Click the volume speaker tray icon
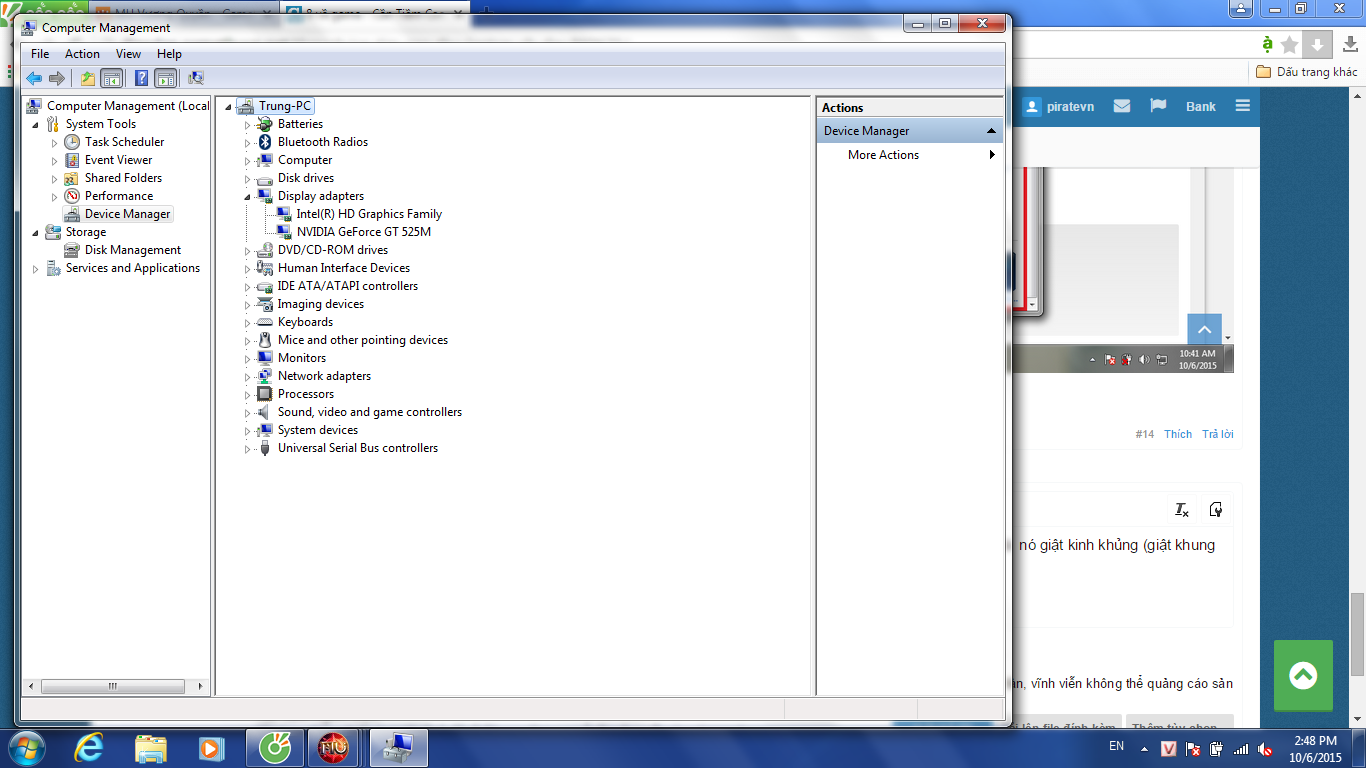The height and width of the screenshot is (768, 1366). click(1265, 749)
